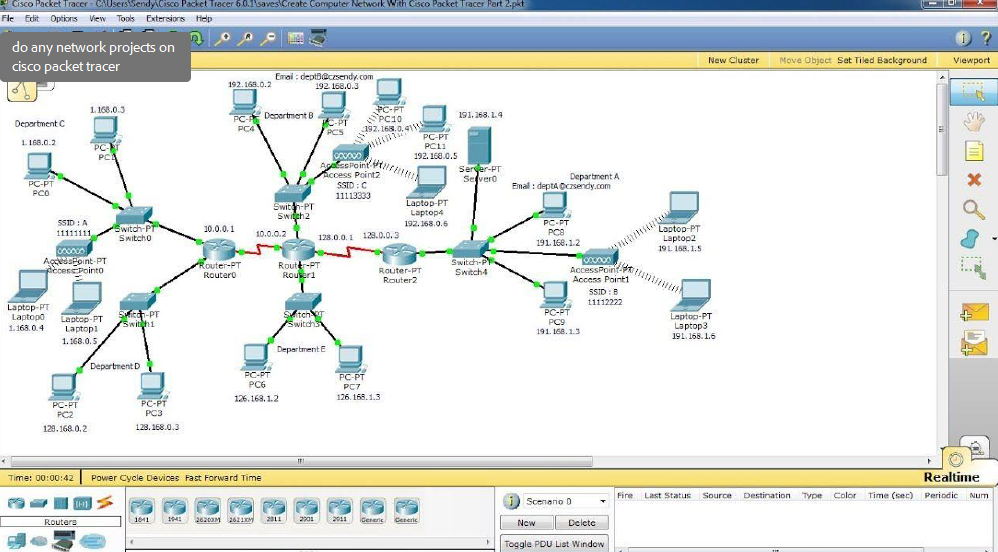This screenshot has height=552, width=998.
Task: Click the Last Status column header
Action: coord(667,495)
